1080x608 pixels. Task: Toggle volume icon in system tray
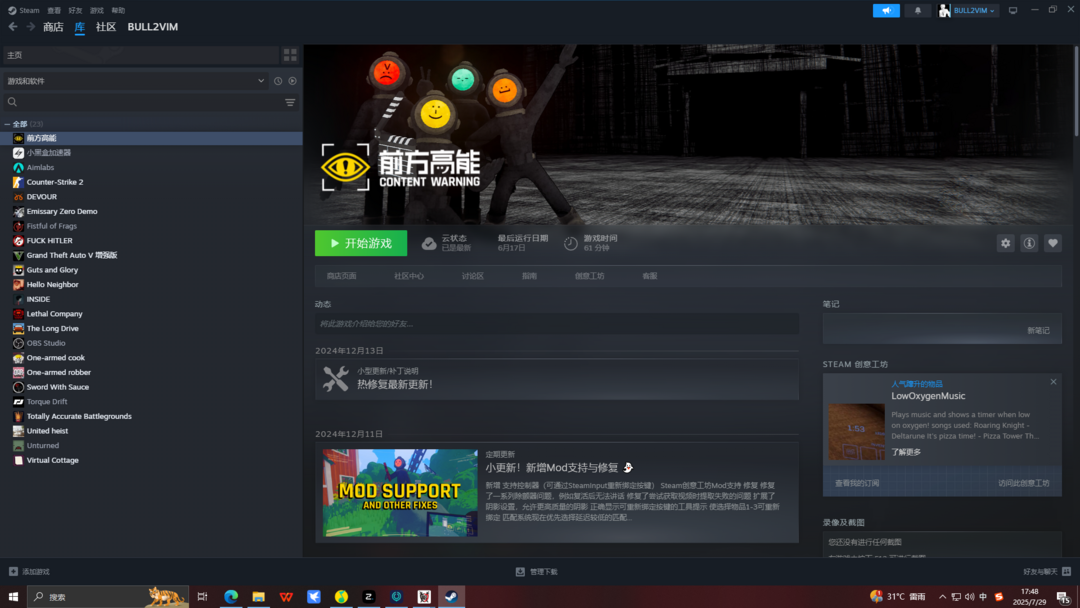click(969, 596)
